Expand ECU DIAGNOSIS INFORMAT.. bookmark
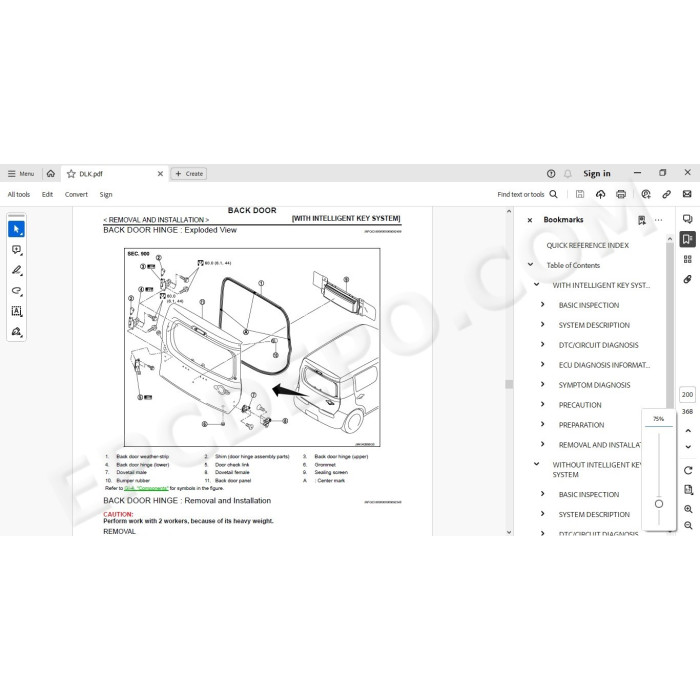 (542, 364)
